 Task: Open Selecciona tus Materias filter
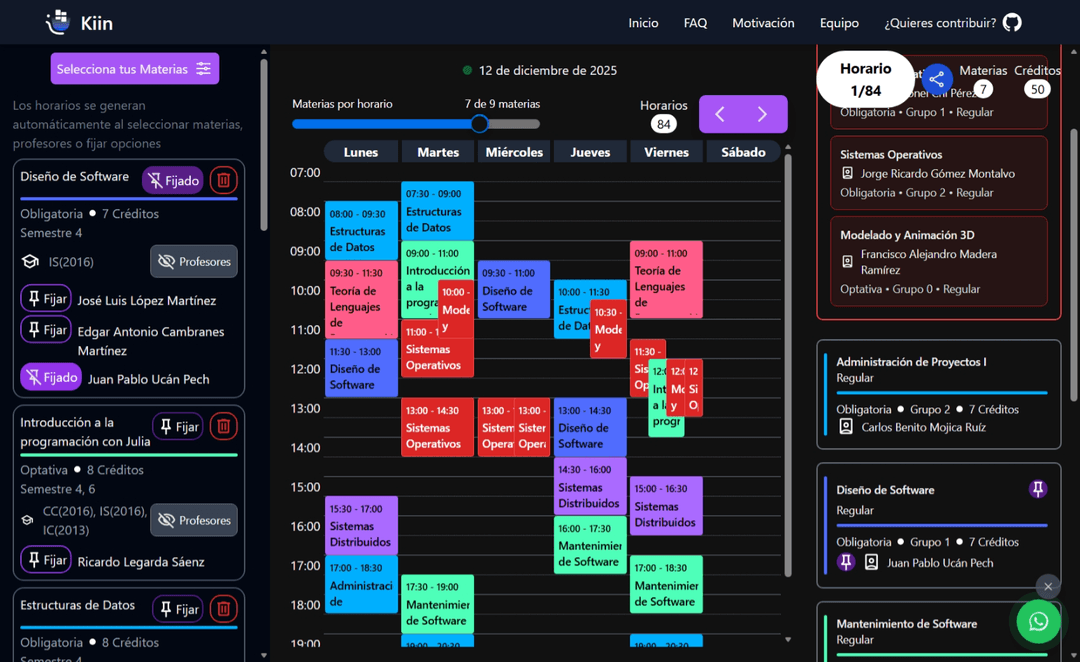(135, 69)
